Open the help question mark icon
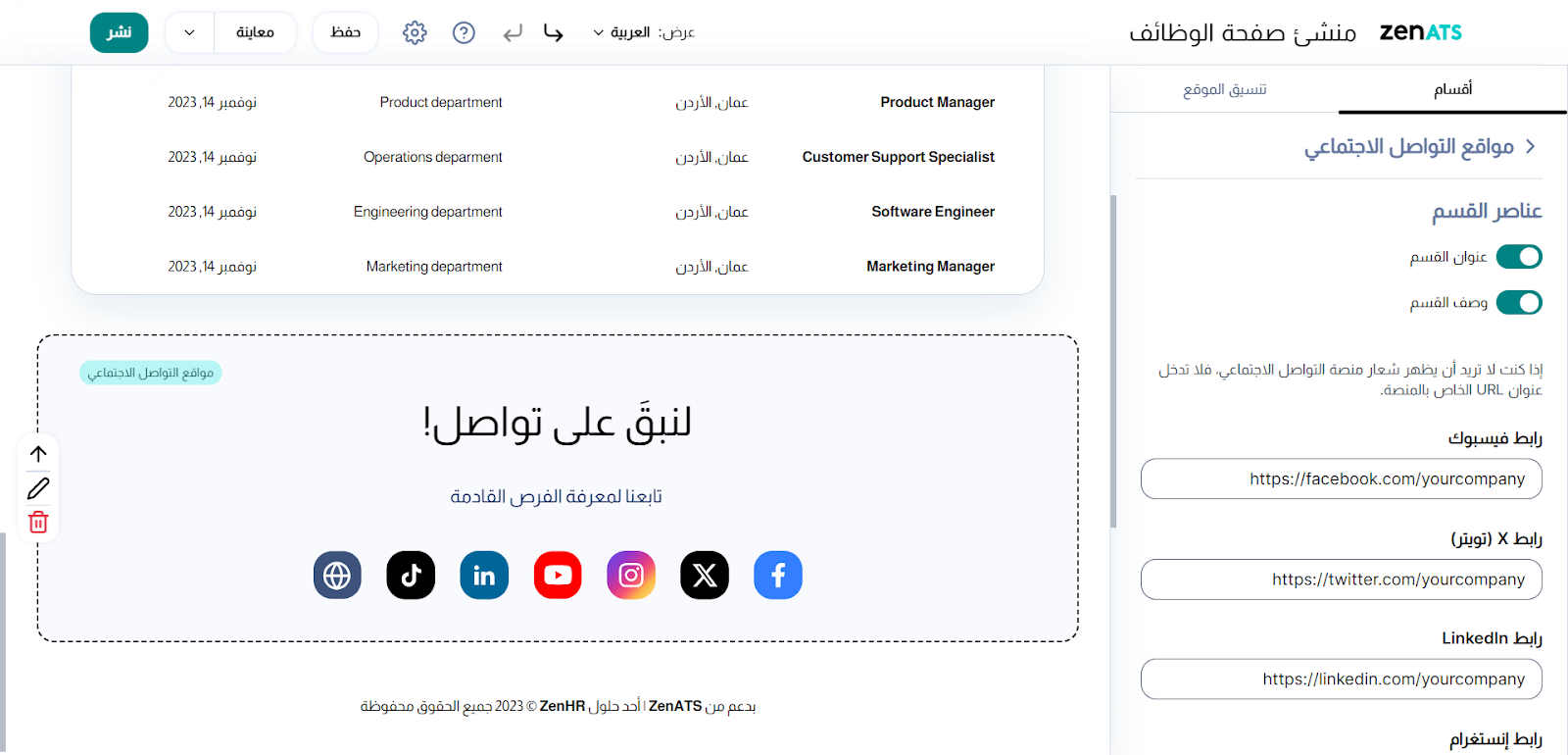 pos(464,32)
